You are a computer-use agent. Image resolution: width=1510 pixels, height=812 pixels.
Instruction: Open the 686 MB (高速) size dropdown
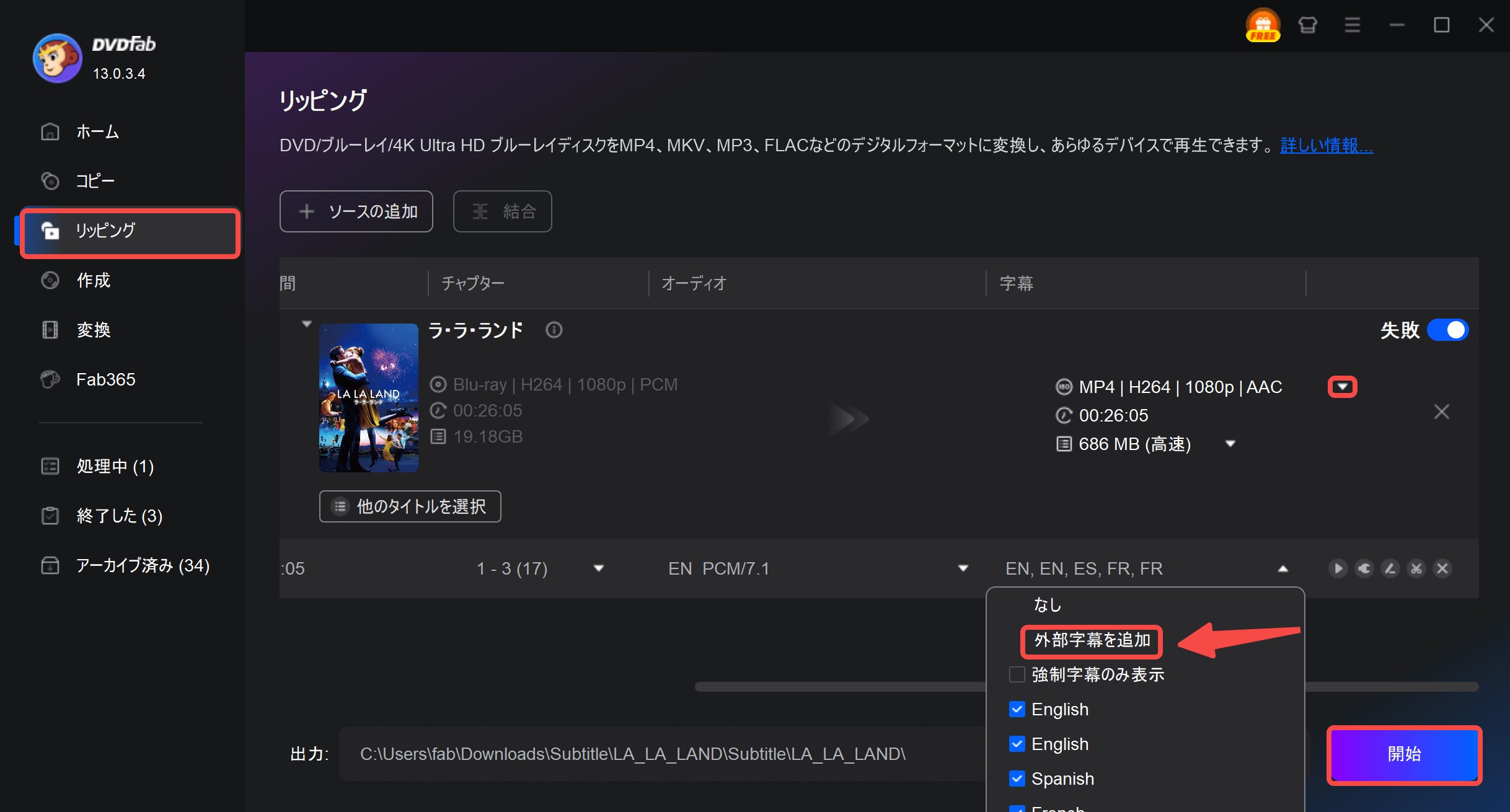coord(1230,444)
